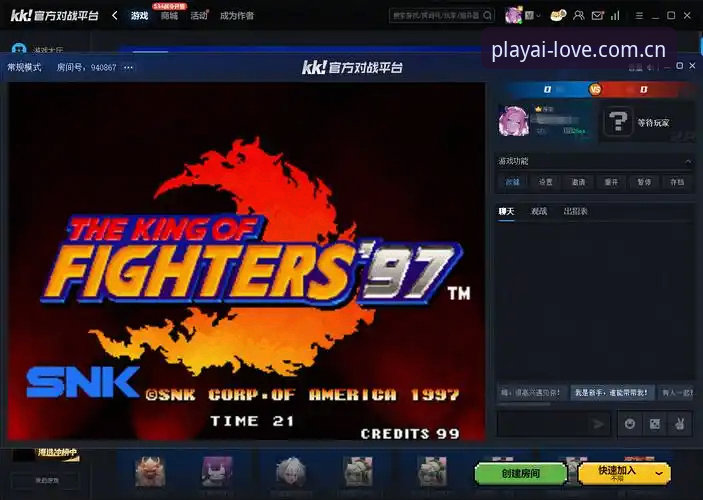
Task: Open the three-dot menu beside room number
Action: (x=128, y=67)
